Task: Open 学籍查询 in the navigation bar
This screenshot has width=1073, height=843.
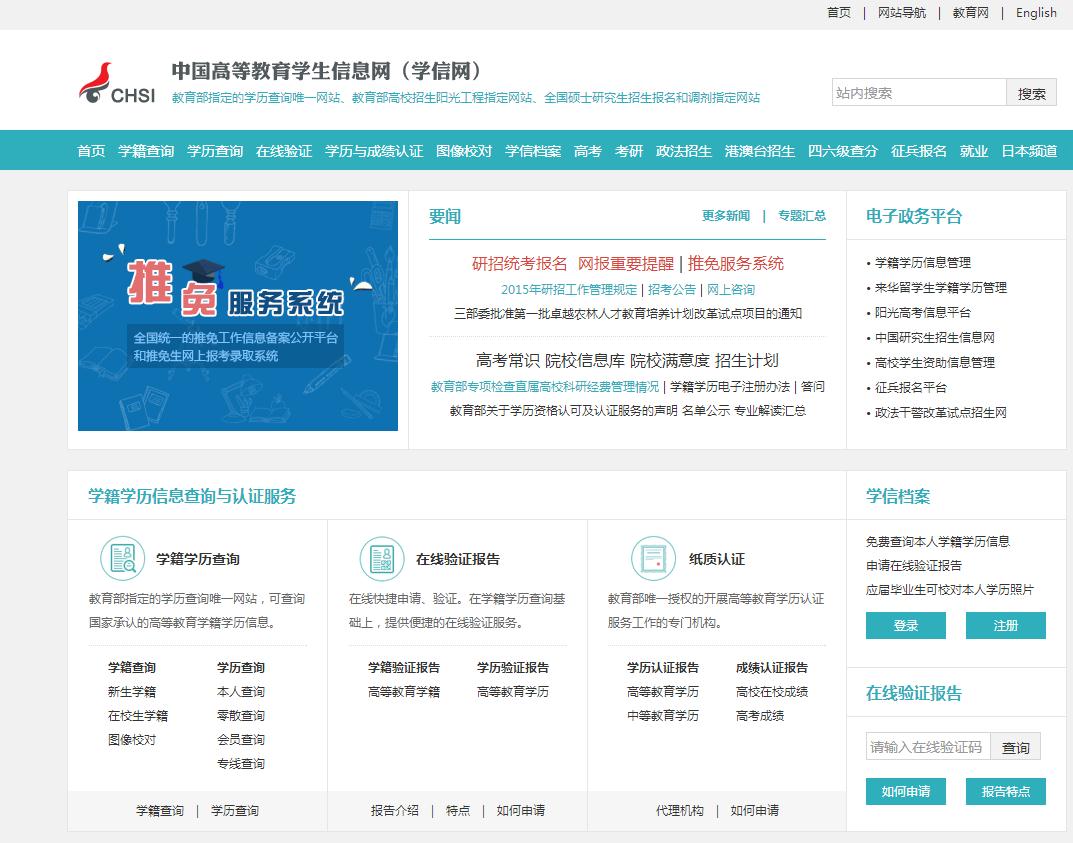Action: pos(146,151)
